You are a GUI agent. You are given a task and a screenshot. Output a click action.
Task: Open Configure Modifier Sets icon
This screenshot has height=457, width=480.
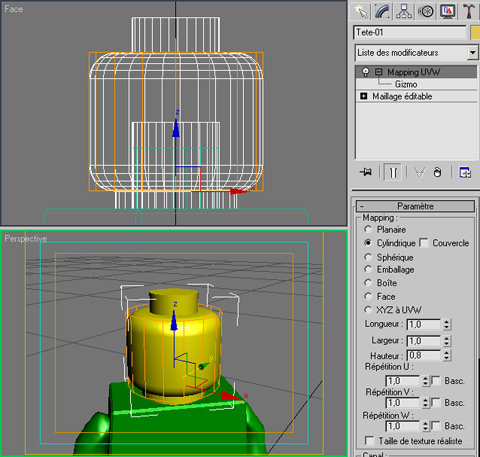pos(465,172)
